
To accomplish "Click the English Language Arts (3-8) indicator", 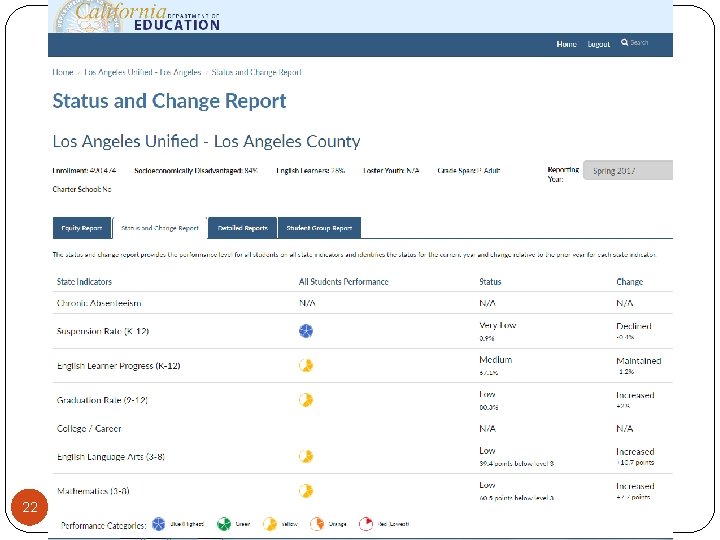I will point(111,457).
